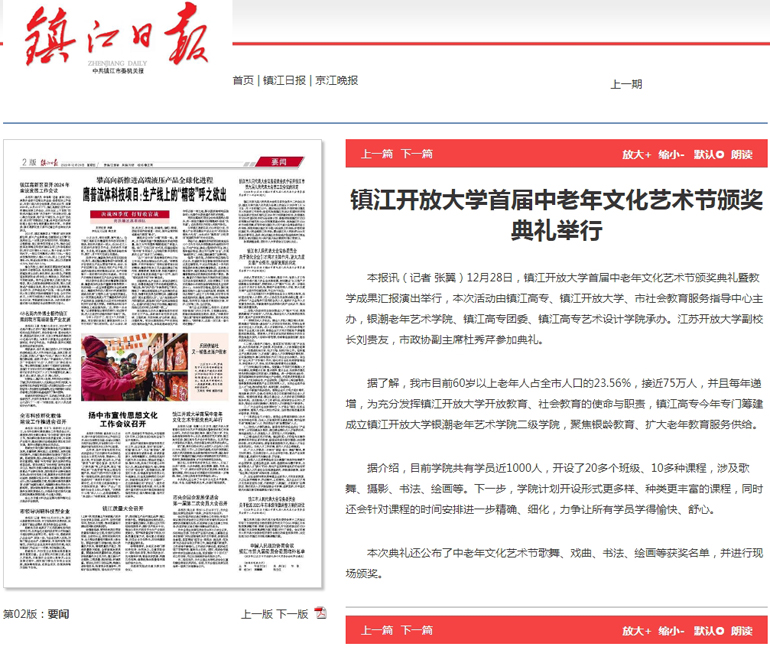The width and height of the screenshot is (770, 650).
Task: Click the article headline 镇江开放大学首届中老年文化艺术节颁奖典礼举行
Action: 556,215
